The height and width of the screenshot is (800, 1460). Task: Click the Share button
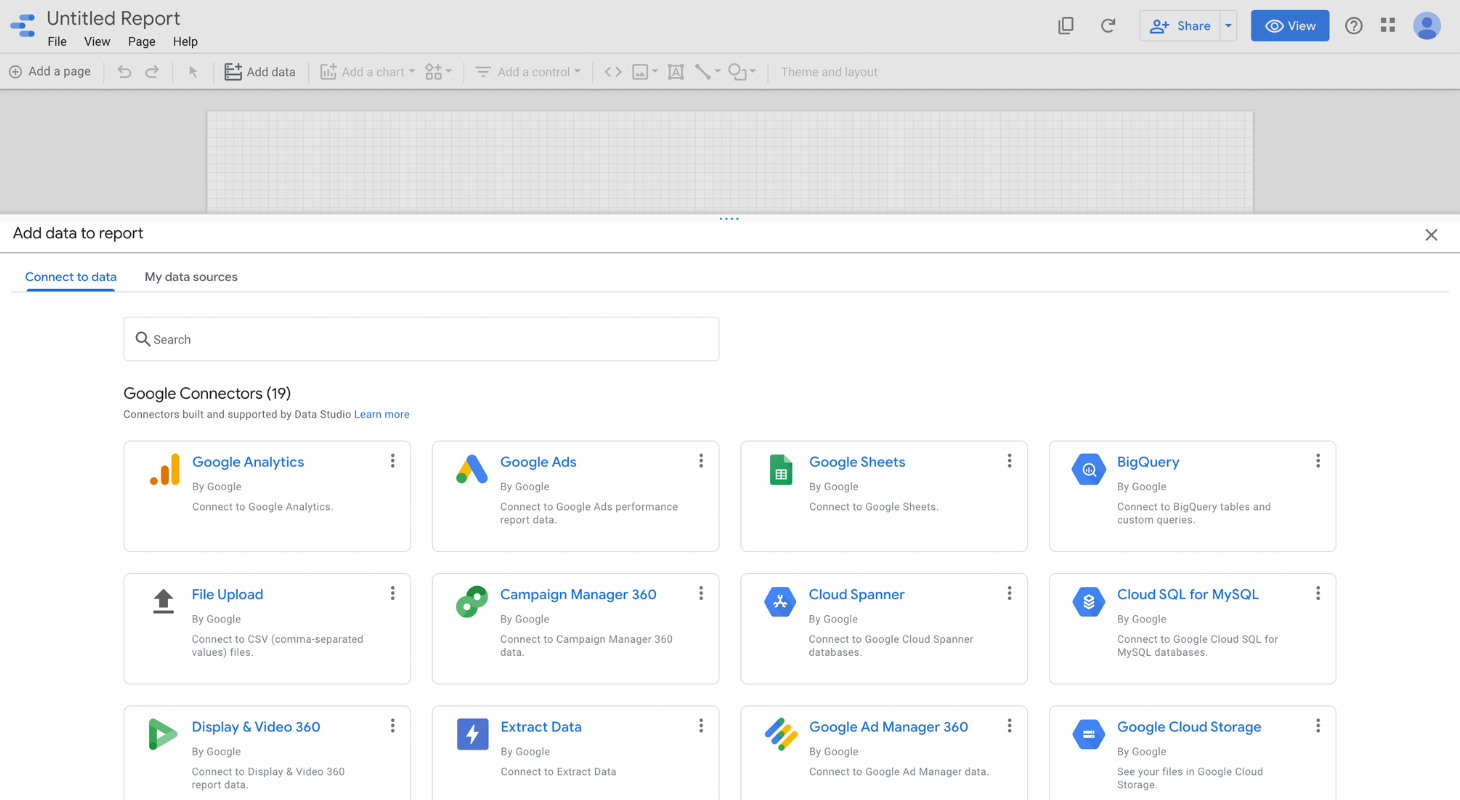click(x=1180, y=26)
